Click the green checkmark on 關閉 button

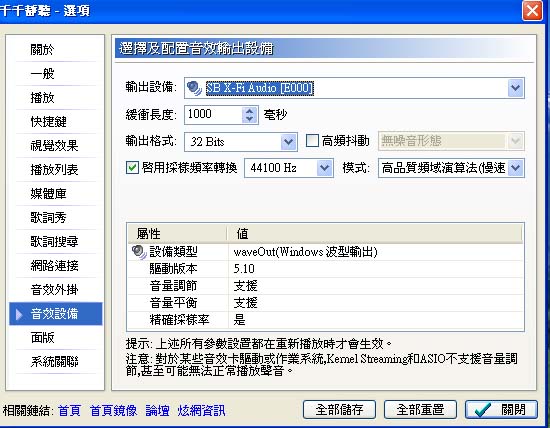pos(482,410)
